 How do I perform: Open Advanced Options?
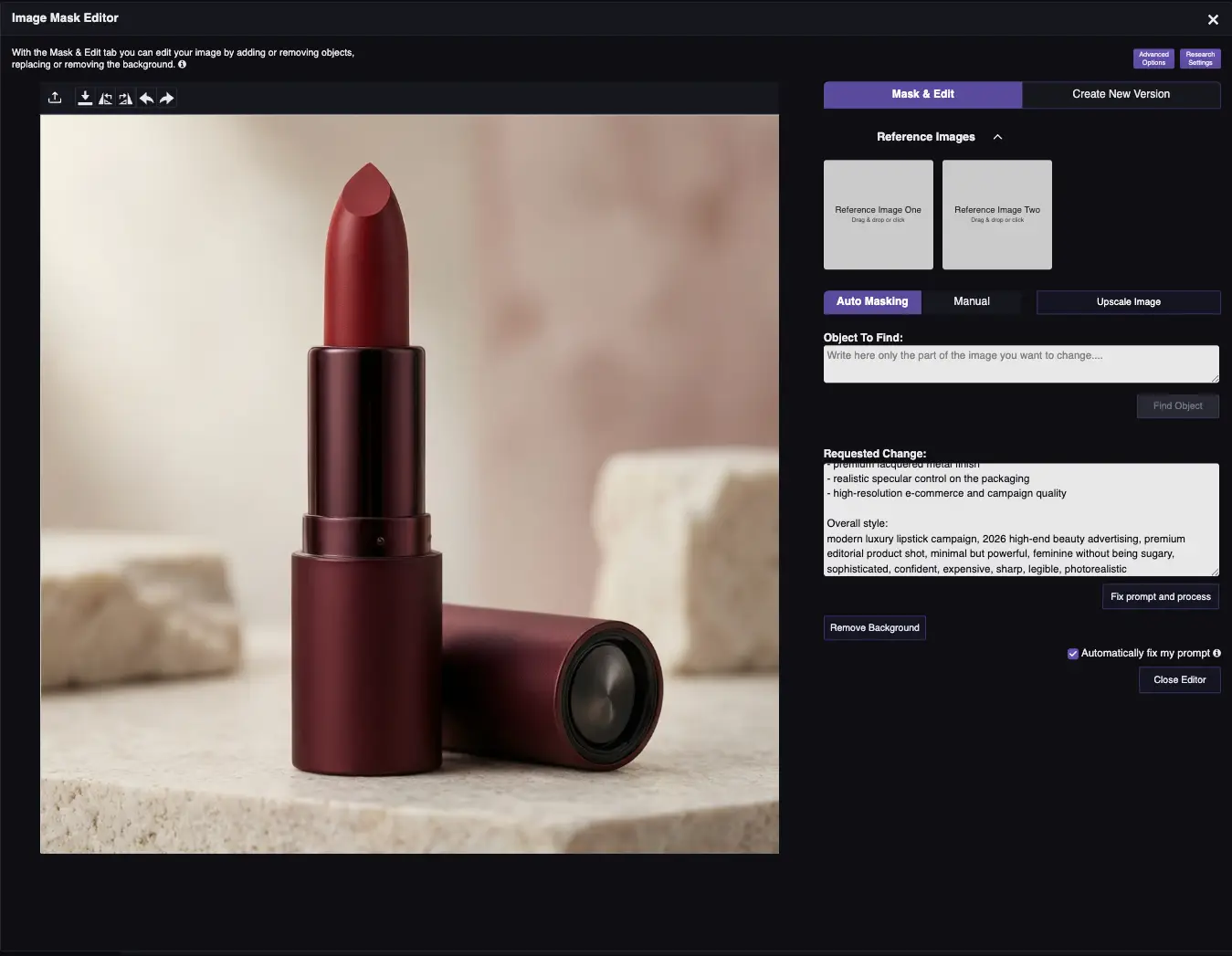click(x=1153, y=58)
